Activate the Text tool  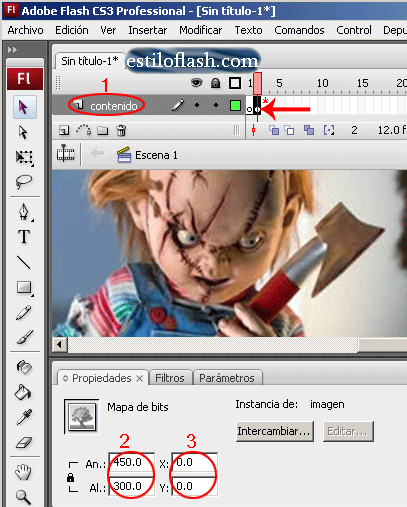click(24, 237)
